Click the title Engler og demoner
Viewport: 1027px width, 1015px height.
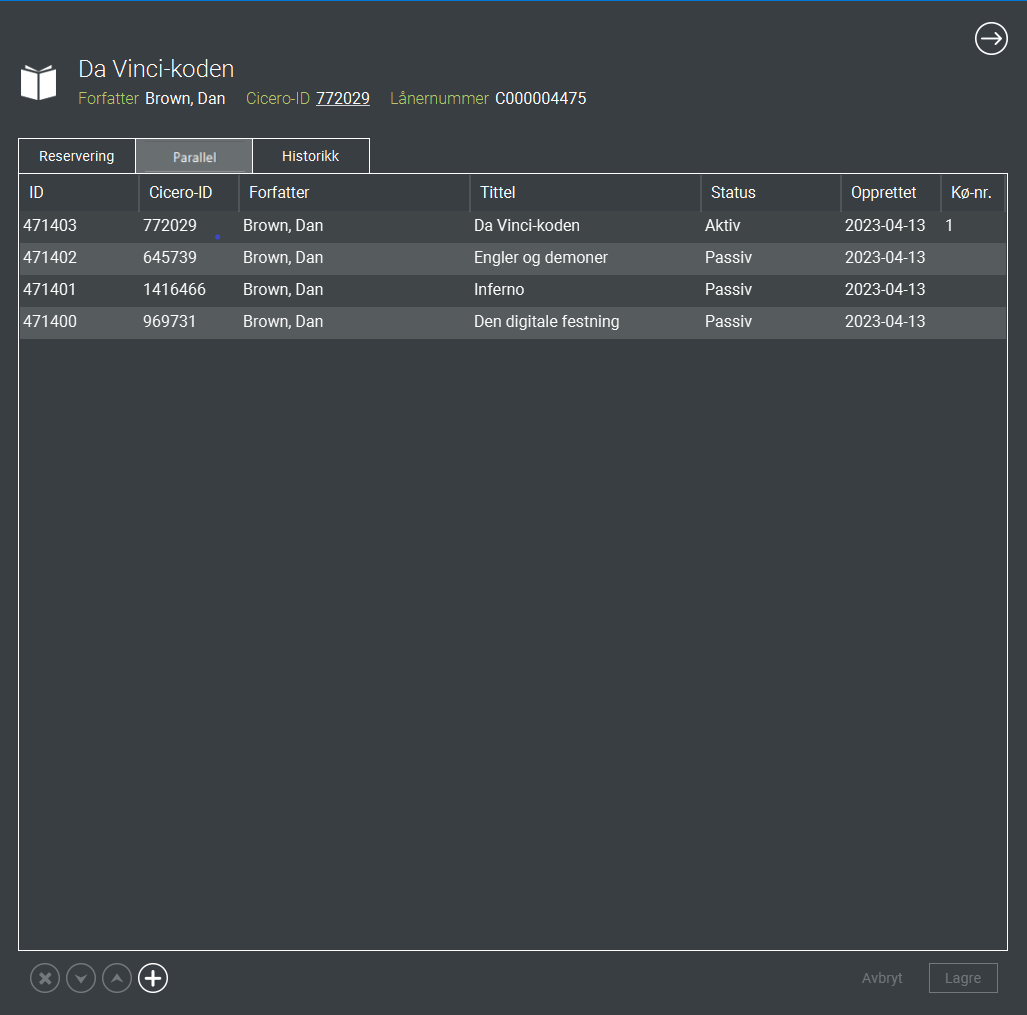point(540,257)
